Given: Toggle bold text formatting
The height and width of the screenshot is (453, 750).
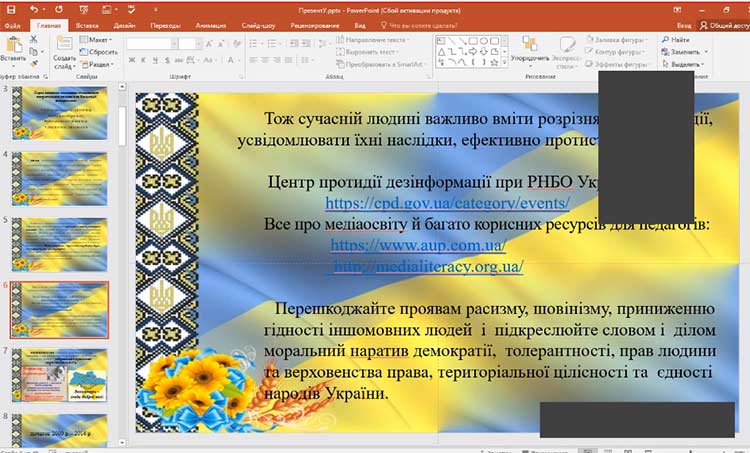Looking at the screenshot, I should click(131, 62).
